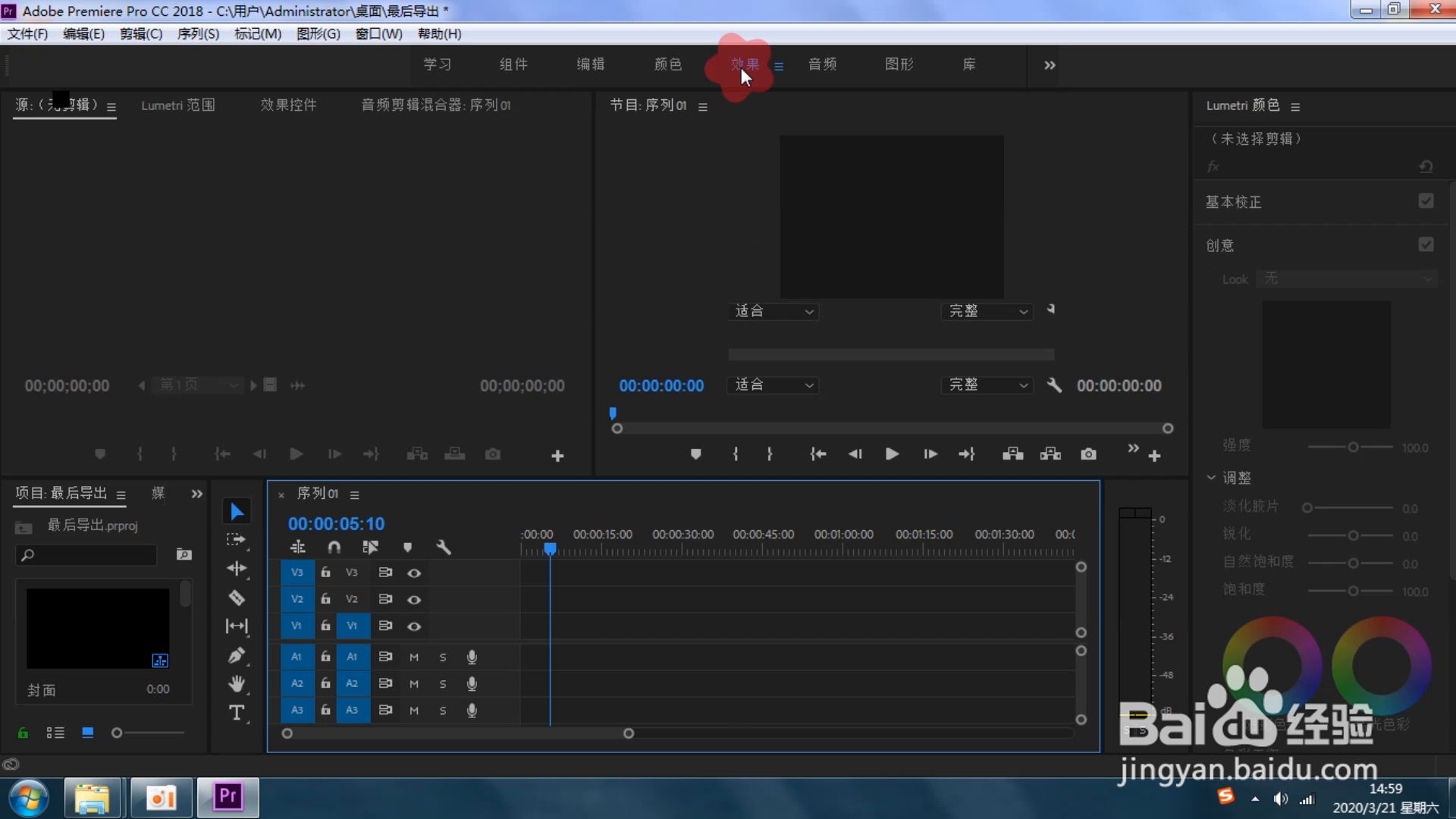The height and width of the screenshot is (819, 1456).
Task: Toggle timeline snap magnet icon
Action: point(334,548)
